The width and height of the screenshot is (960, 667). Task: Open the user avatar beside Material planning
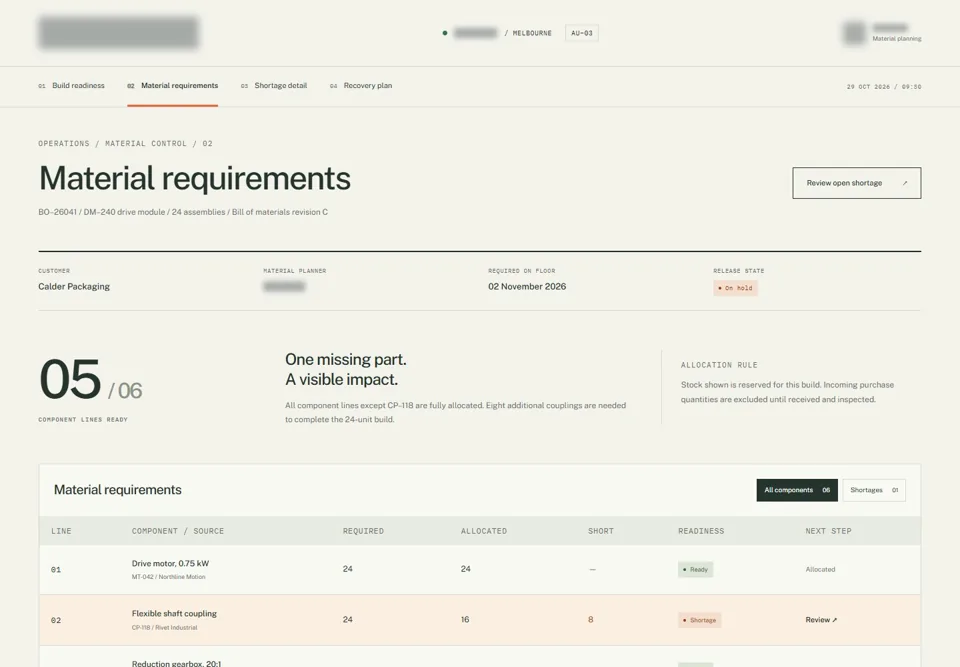pyautogui.click(x=854, y=33)
